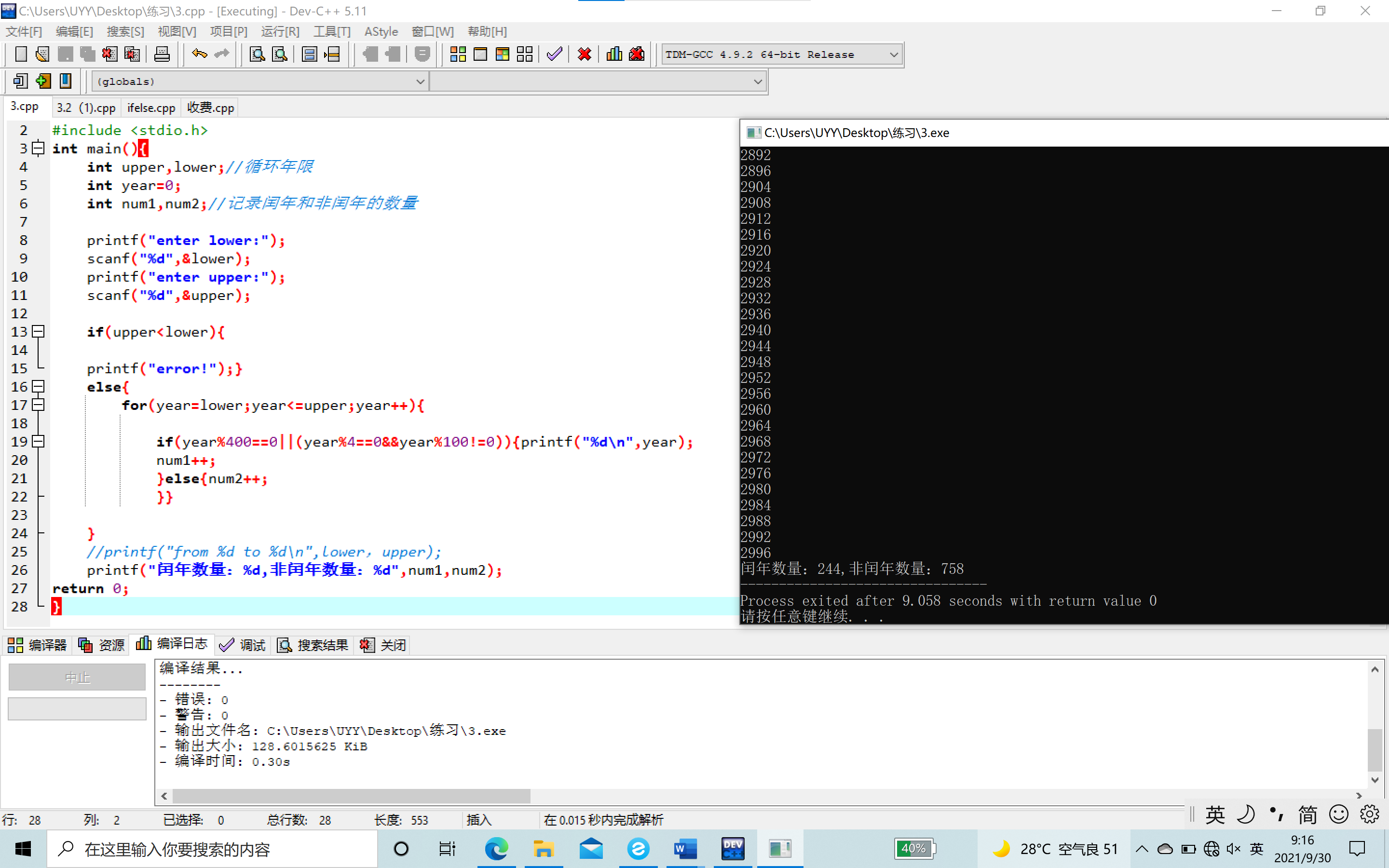Collapse the if block fold on line 13
1389x868 pixels.
tap(38, 331)
